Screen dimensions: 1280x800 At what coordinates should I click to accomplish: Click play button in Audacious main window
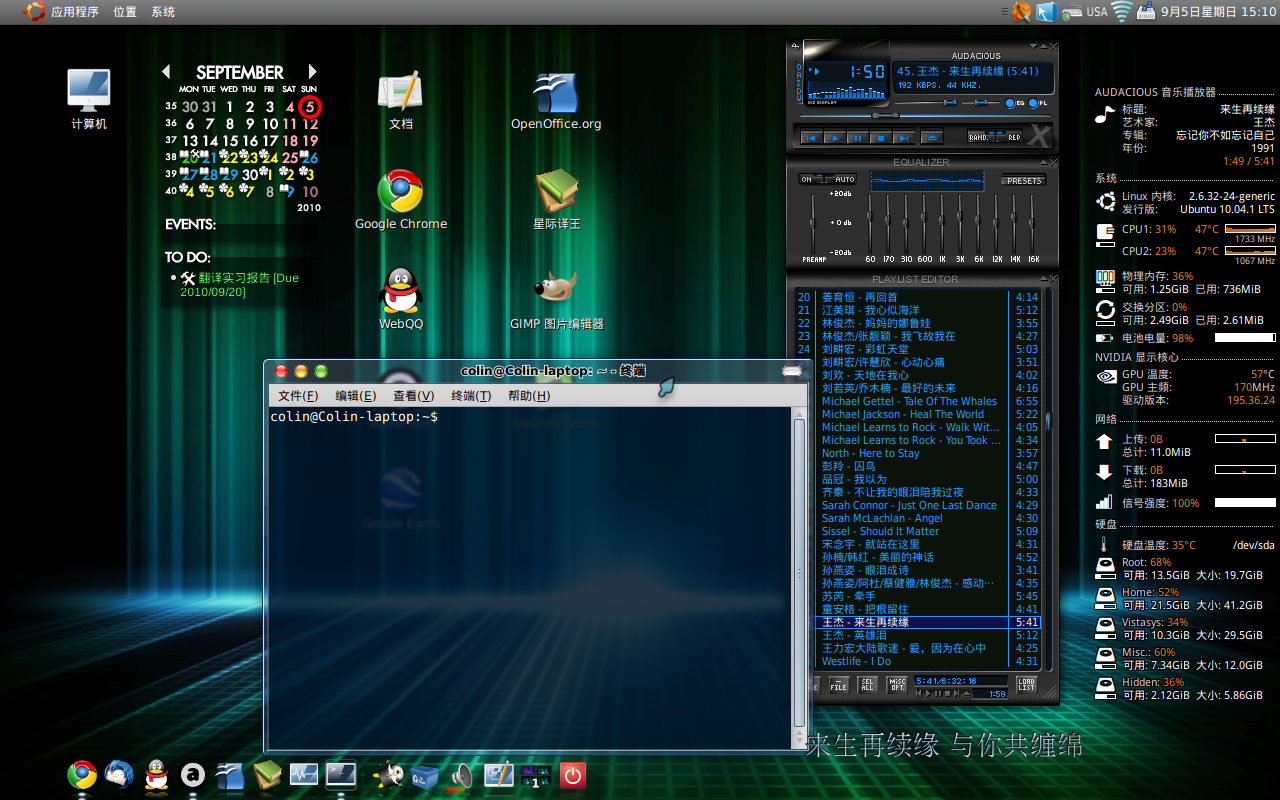[836, 138]
